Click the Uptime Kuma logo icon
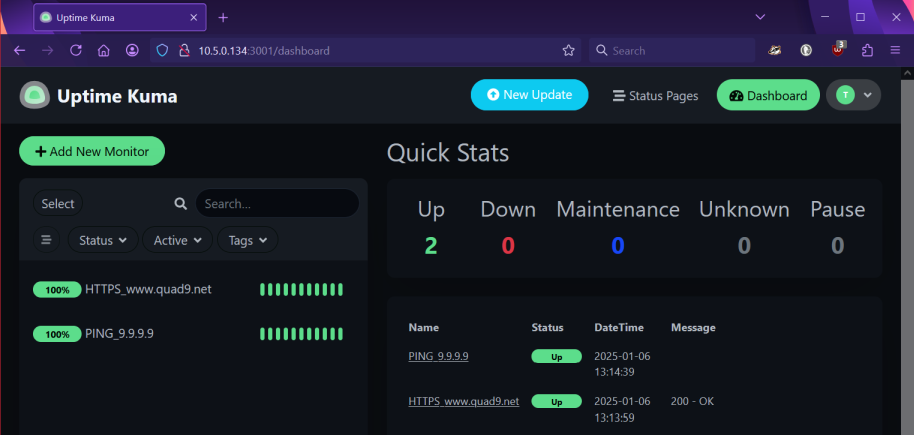Image resolution: width=914 pixels, height=435 pixels. [x=34, y=95]
